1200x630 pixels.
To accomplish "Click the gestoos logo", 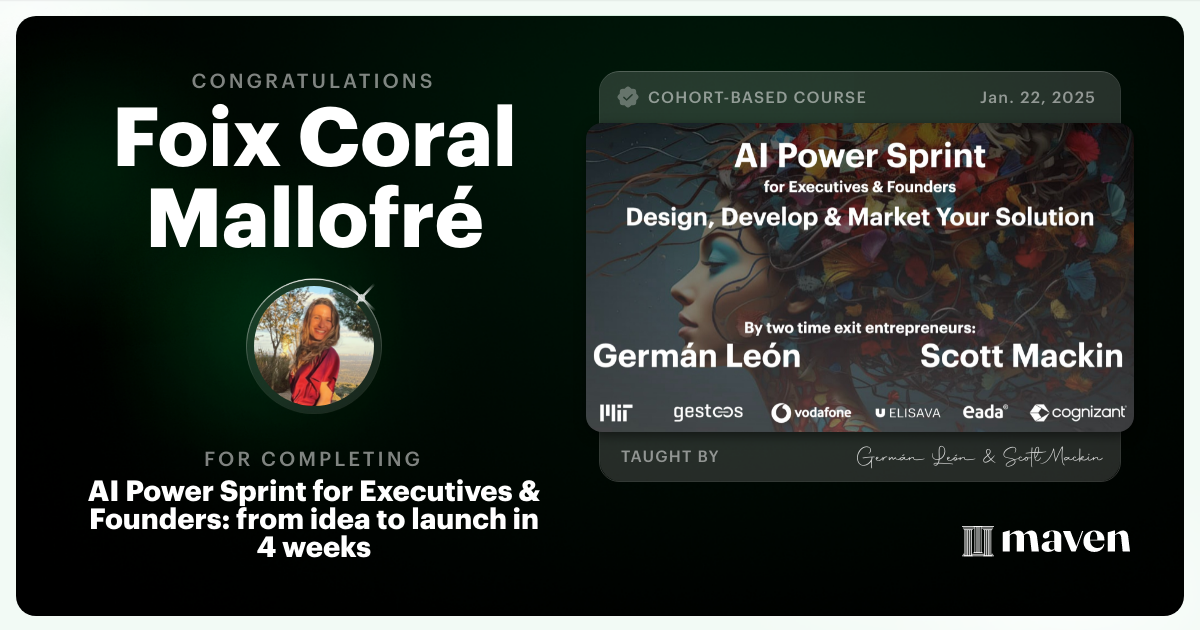I will (707, 412).
